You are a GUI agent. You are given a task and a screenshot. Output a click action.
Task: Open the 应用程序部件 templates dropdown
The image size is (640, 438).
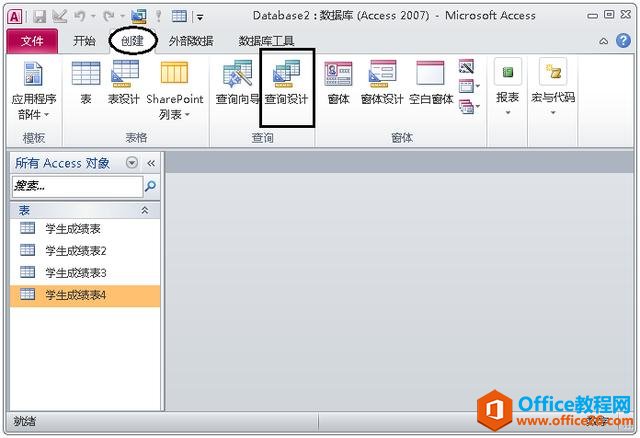click(x=33, y=91)
